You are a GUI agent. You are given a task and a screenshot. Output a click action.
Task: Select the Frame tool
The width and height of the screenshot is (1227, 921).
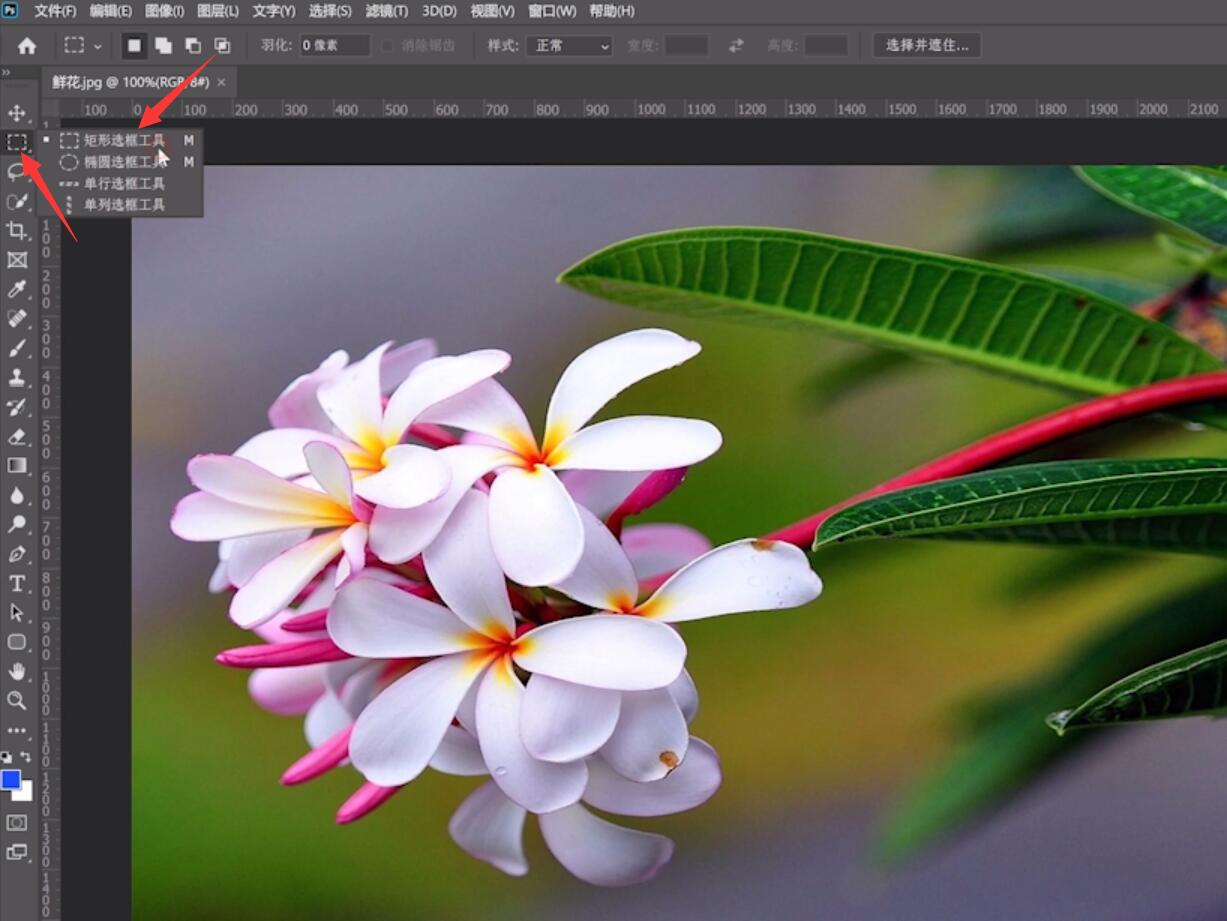click(17, 260)
